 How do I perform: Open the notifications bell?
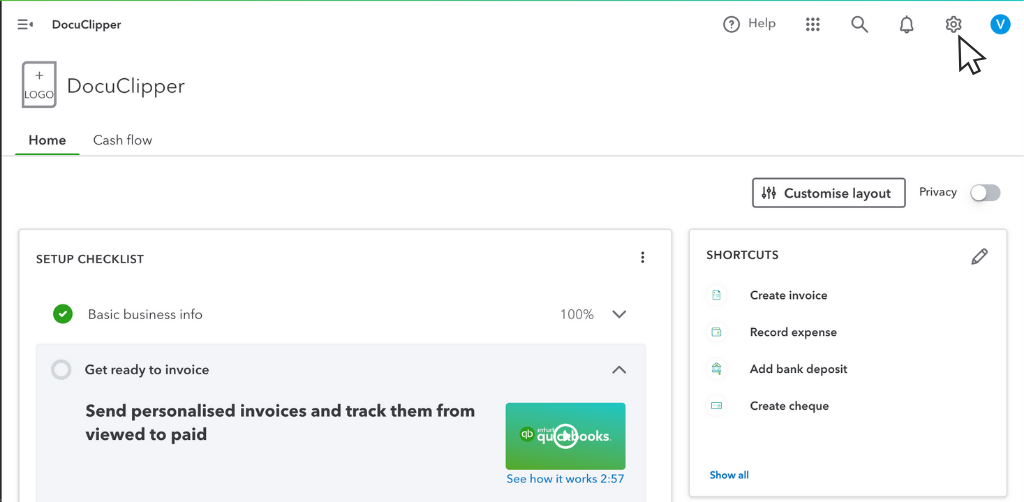906,25
